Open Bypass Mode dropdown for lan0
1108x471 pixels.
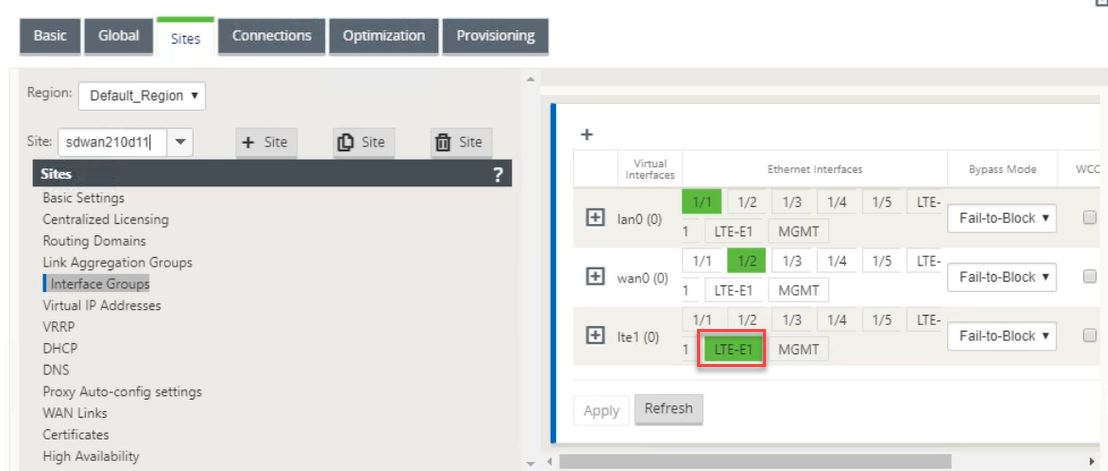pyautogui.click(x=1002, y=218)
